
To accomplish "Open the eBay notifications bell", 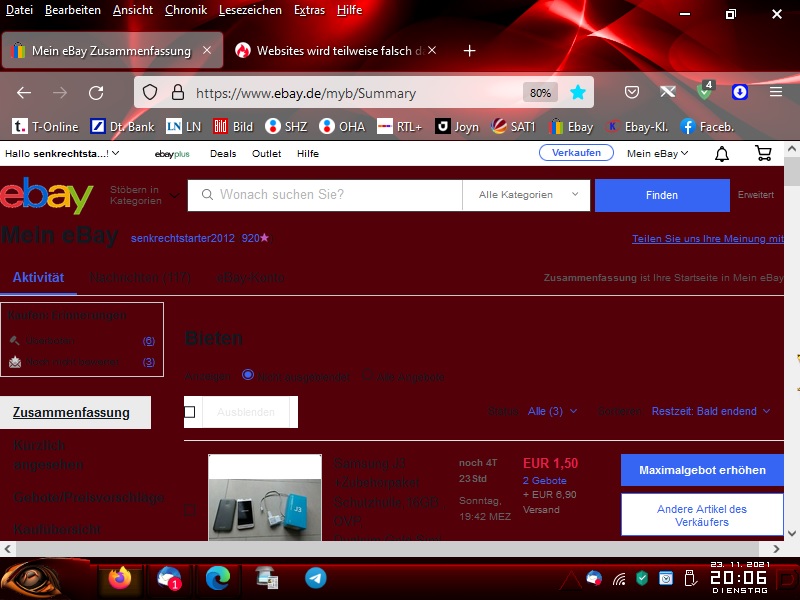I will click(722, 153).
